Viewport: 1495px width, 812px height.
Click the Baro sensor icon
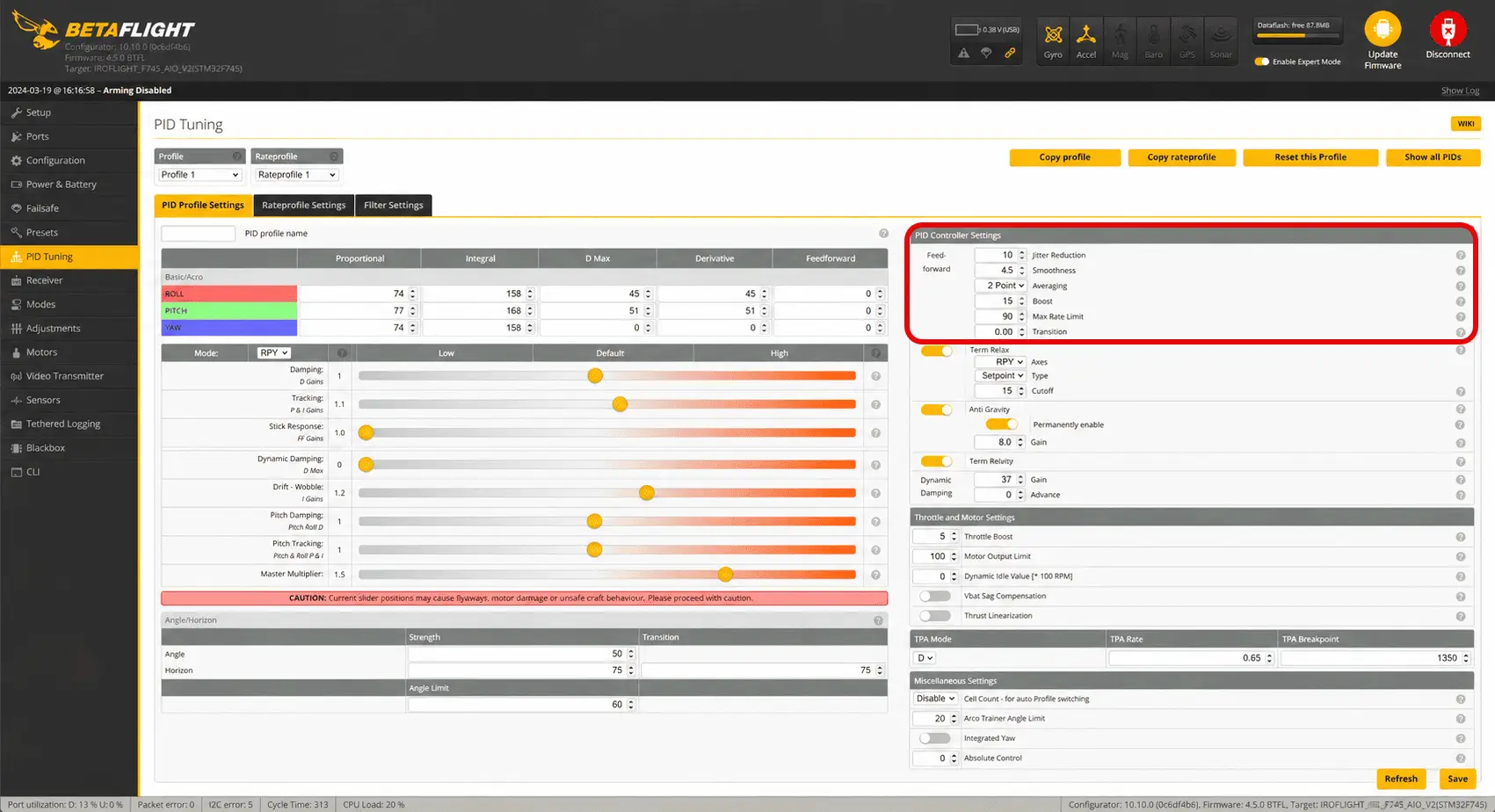[x=1153, y=40]
